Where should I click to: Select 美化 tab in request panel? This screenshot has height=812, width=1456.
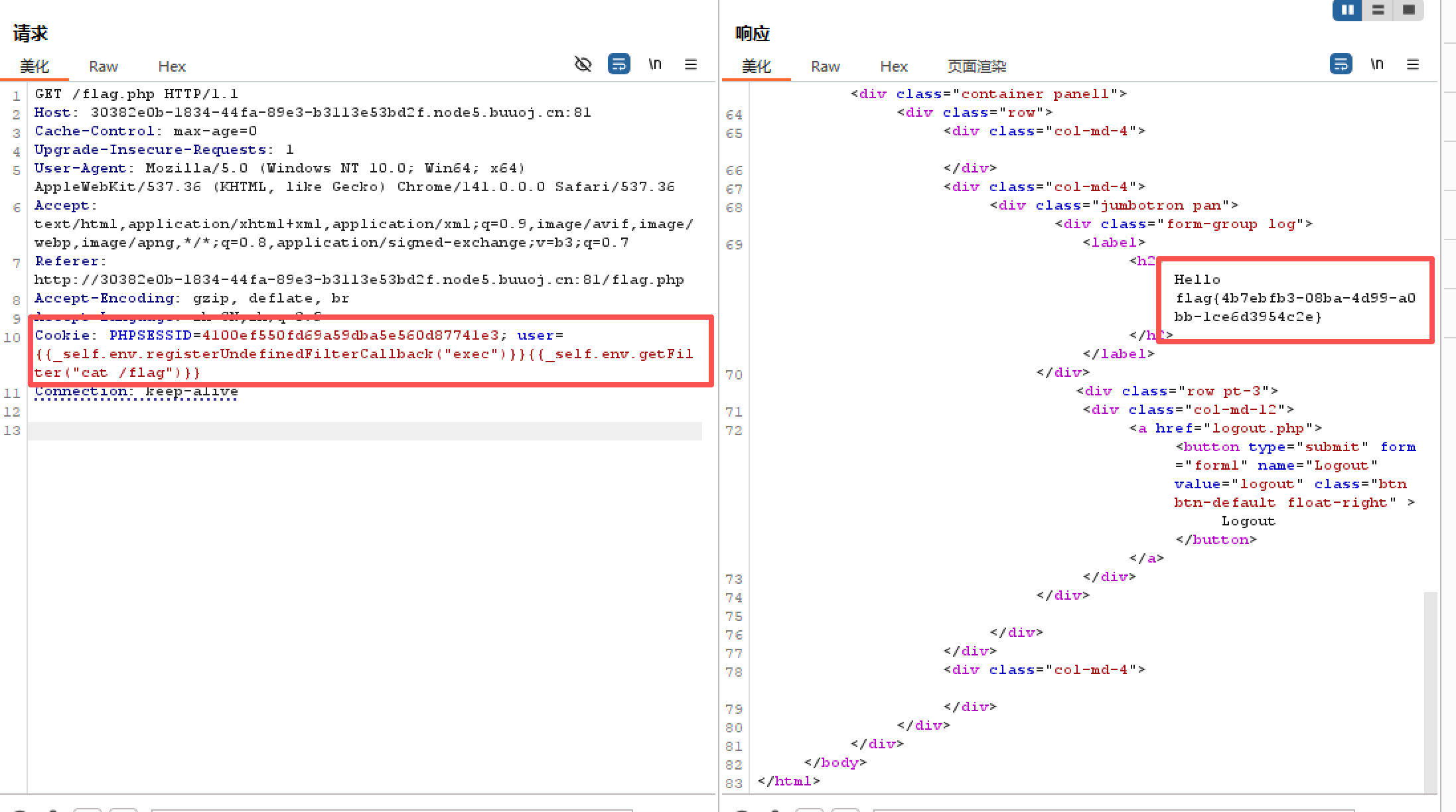pos(35,66)
